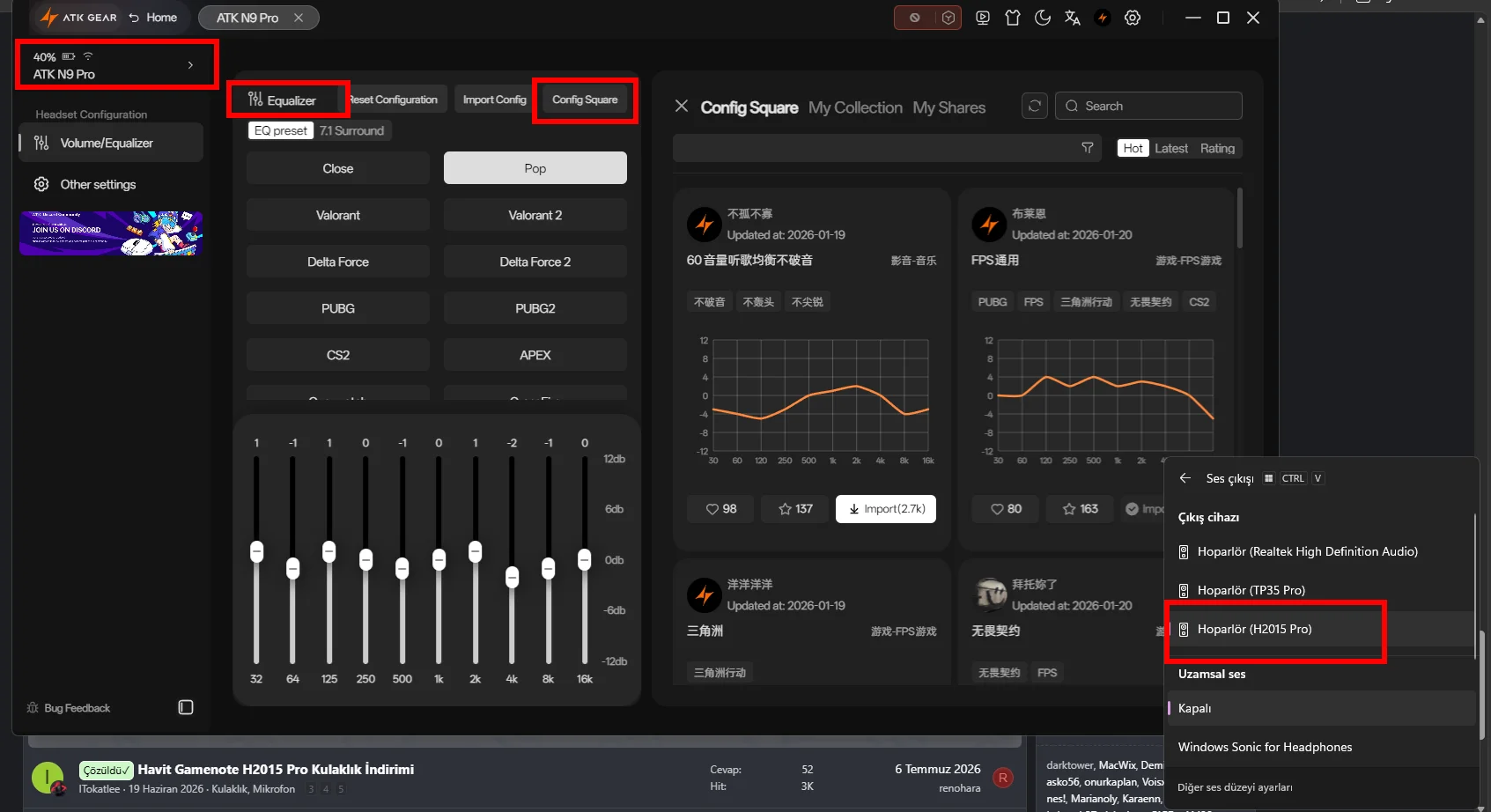Select the CS2 EQ preset

338,355
